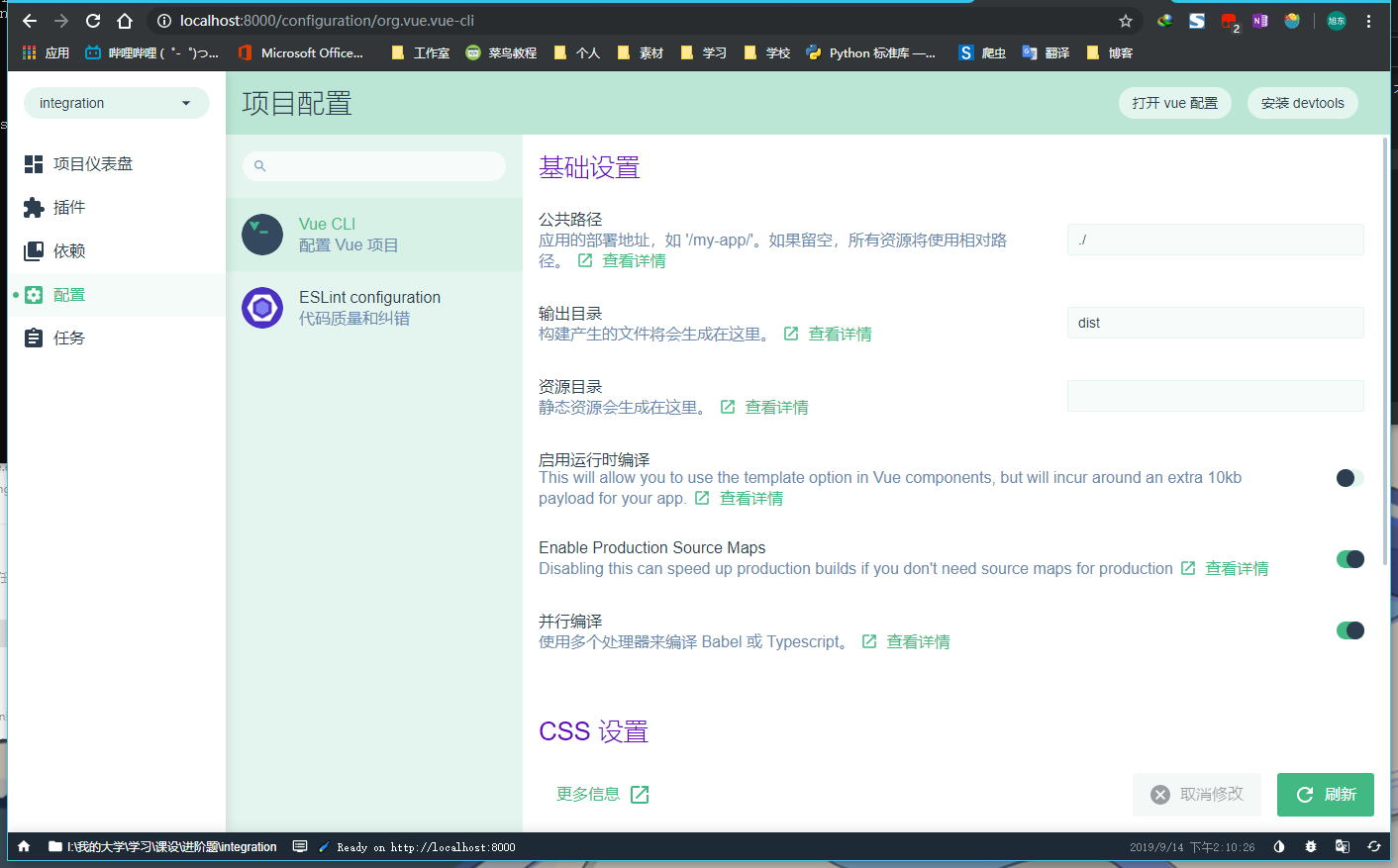Open the 项目仪表盘 dashboard icon in sidebar

pyautogui.click(x=33, y=163)
